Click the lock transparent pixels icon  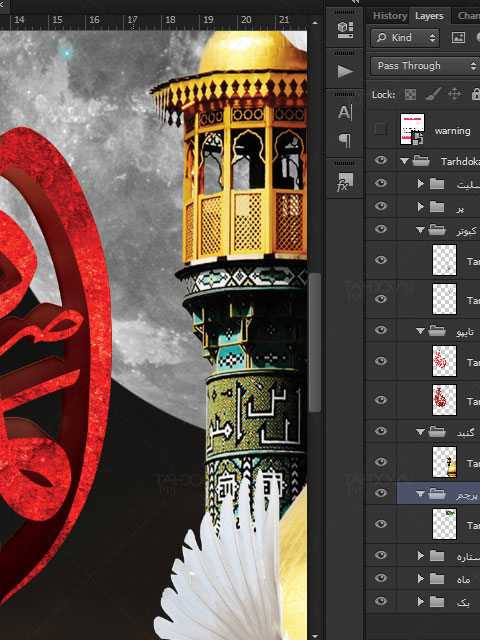(x=410, y=95)
